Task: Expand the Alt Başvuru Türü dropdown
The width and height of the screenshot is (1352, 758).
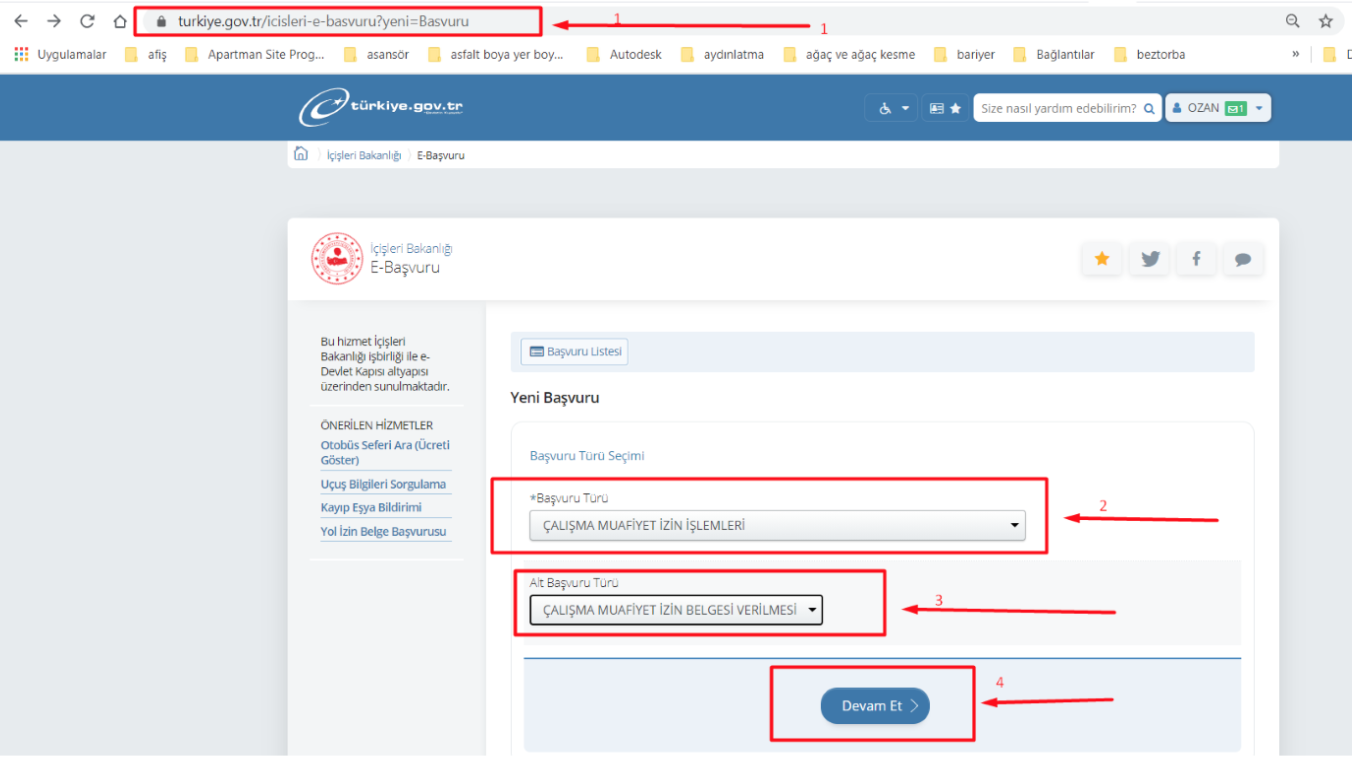Action: pyautogui.click(x=675, y=610)
